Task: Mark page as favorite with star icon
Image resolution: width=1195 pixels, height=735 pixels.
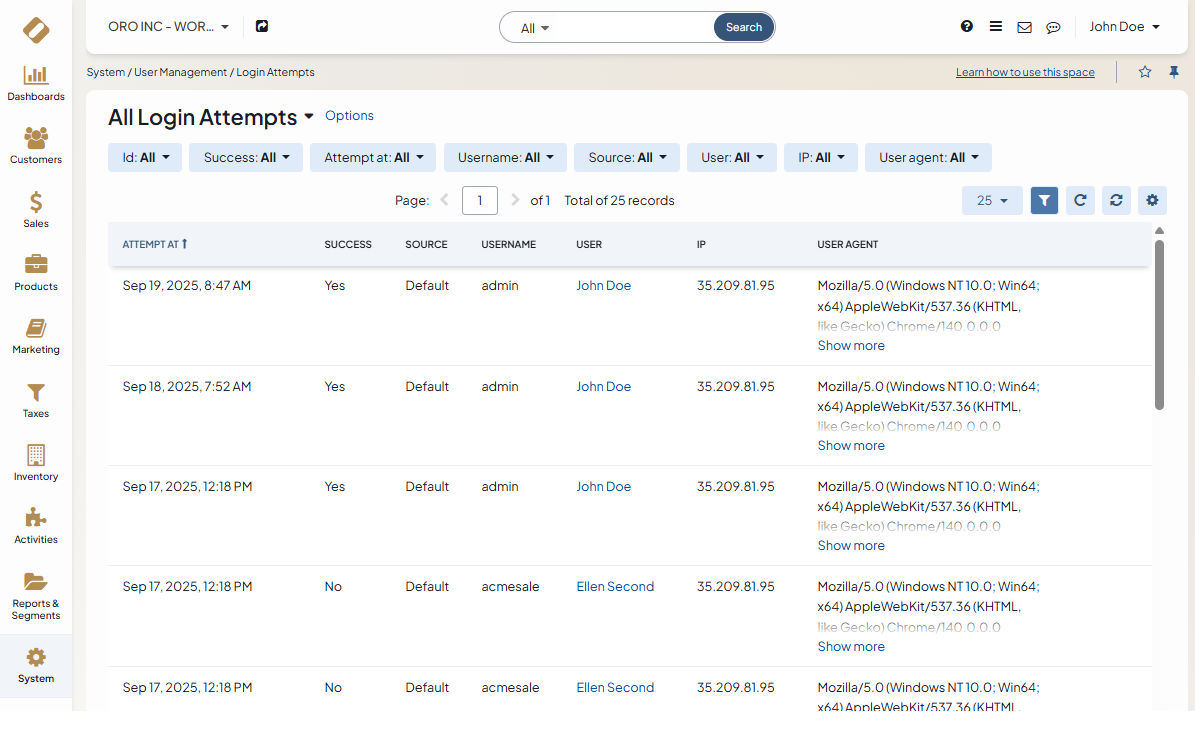Action: [1145, 72]
